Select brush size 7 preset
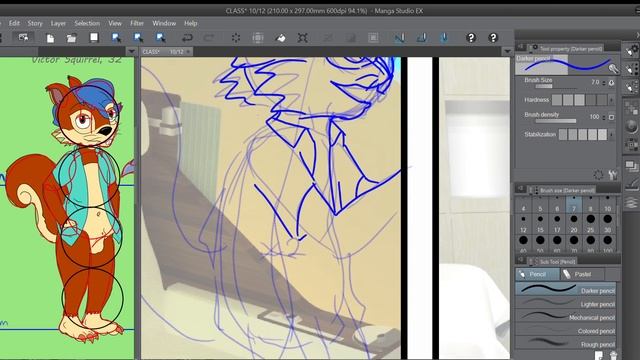The width and height of the screenshot is (640, 360). pos(574,204)
